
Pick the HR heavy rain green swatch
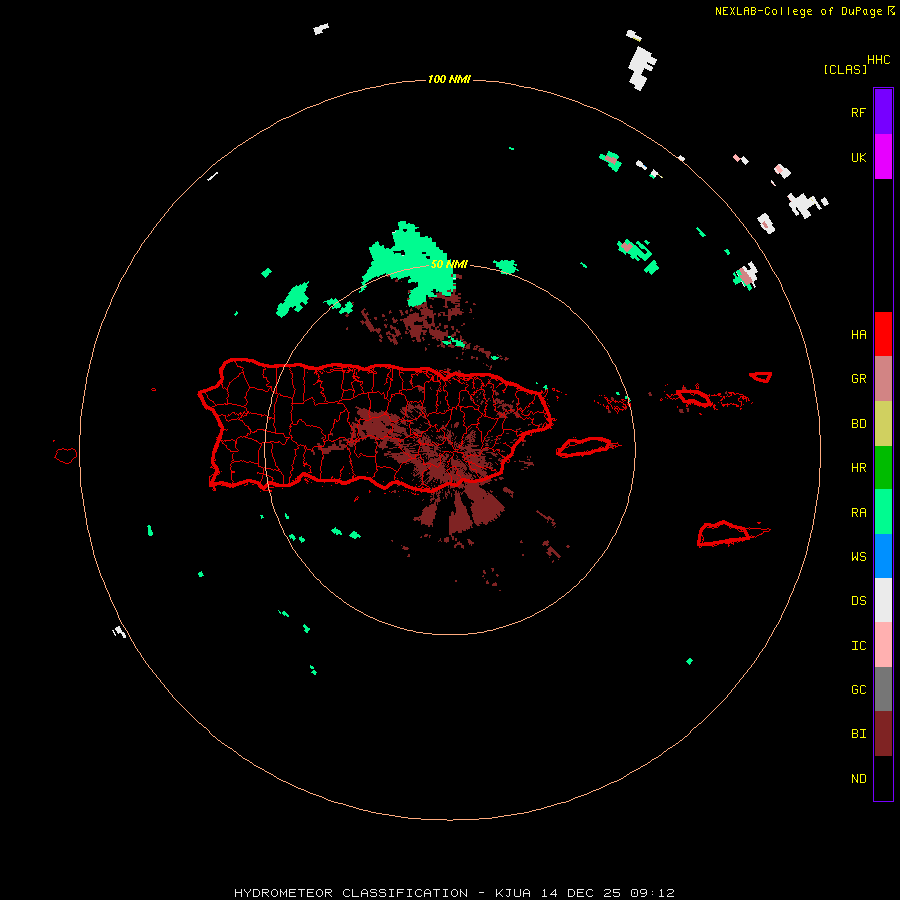click(883, 468)
